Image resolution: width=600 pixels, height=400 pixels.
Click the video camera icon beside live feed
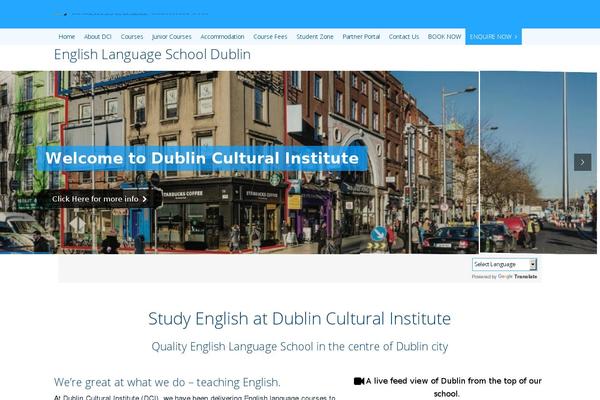coord(359,381)
